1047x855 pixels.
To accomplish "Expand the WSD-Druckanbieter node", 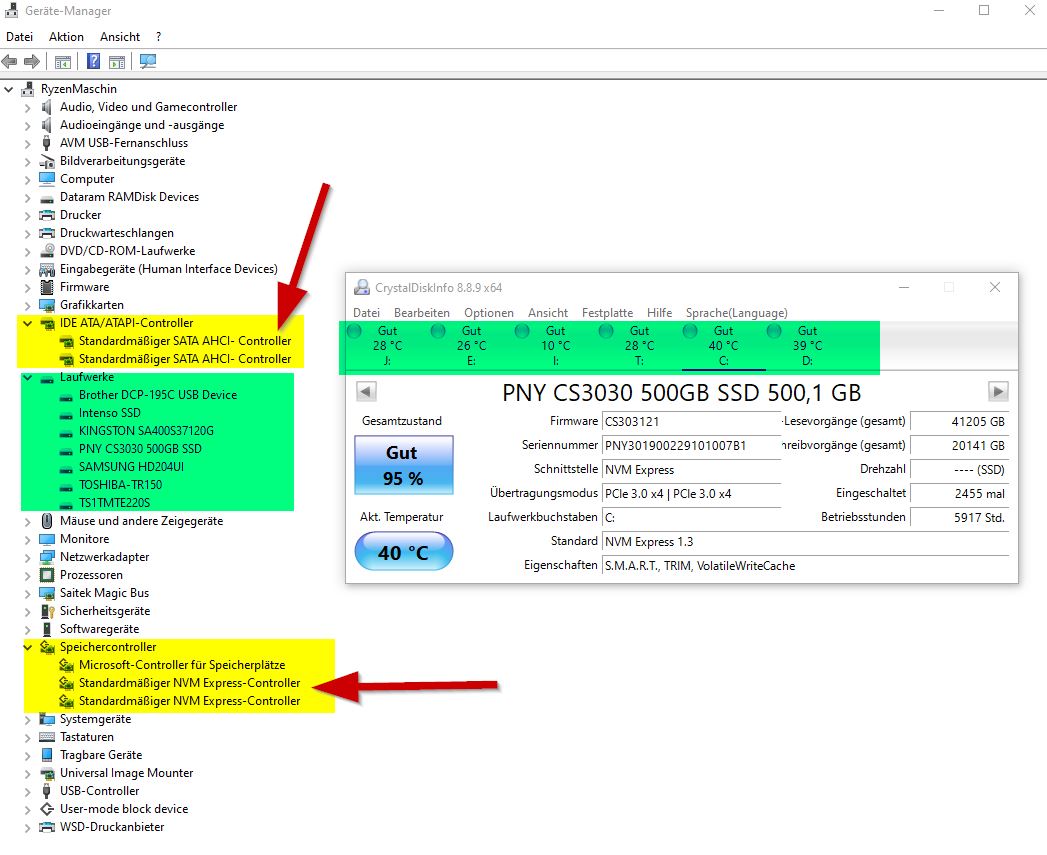I will click(x=27, y=828).
